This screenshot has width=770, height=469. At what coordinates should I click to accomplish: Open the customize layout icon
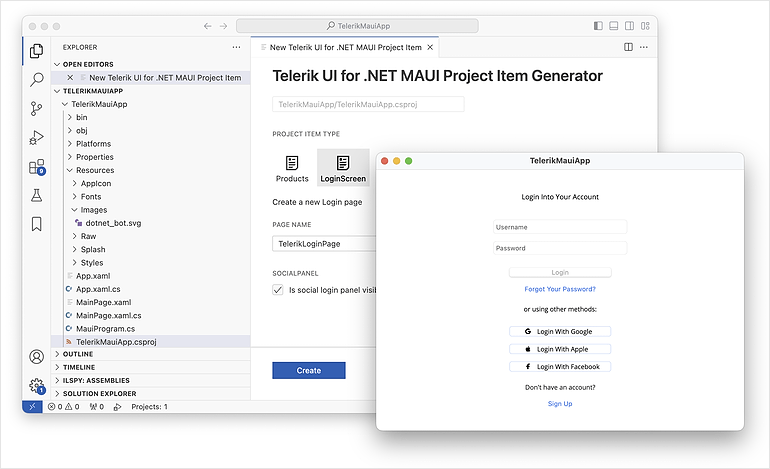[645, 26]
